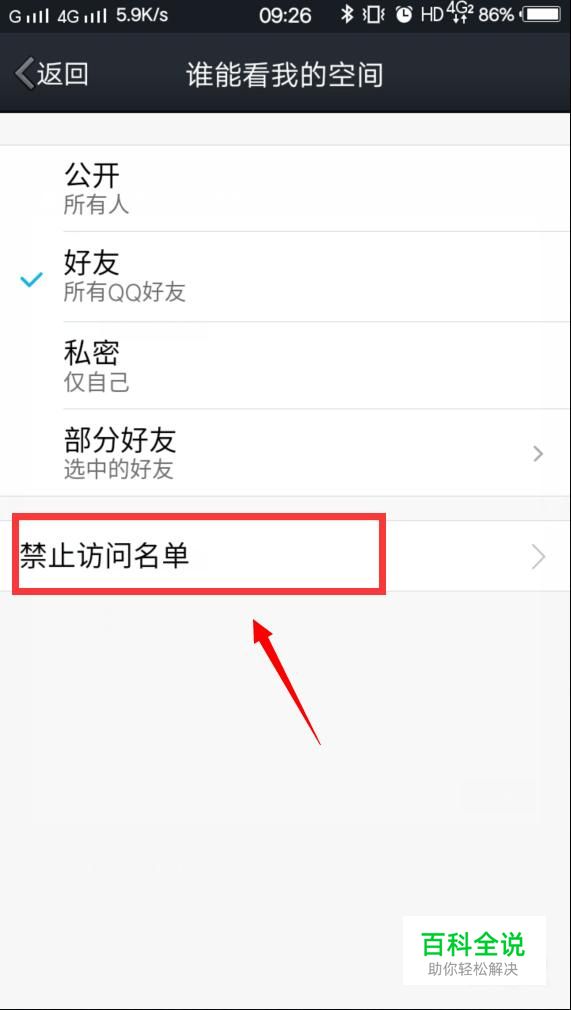Tap the 部分好友 选中的好友 row
571x1010 pixels.
(x=286, y=453)
